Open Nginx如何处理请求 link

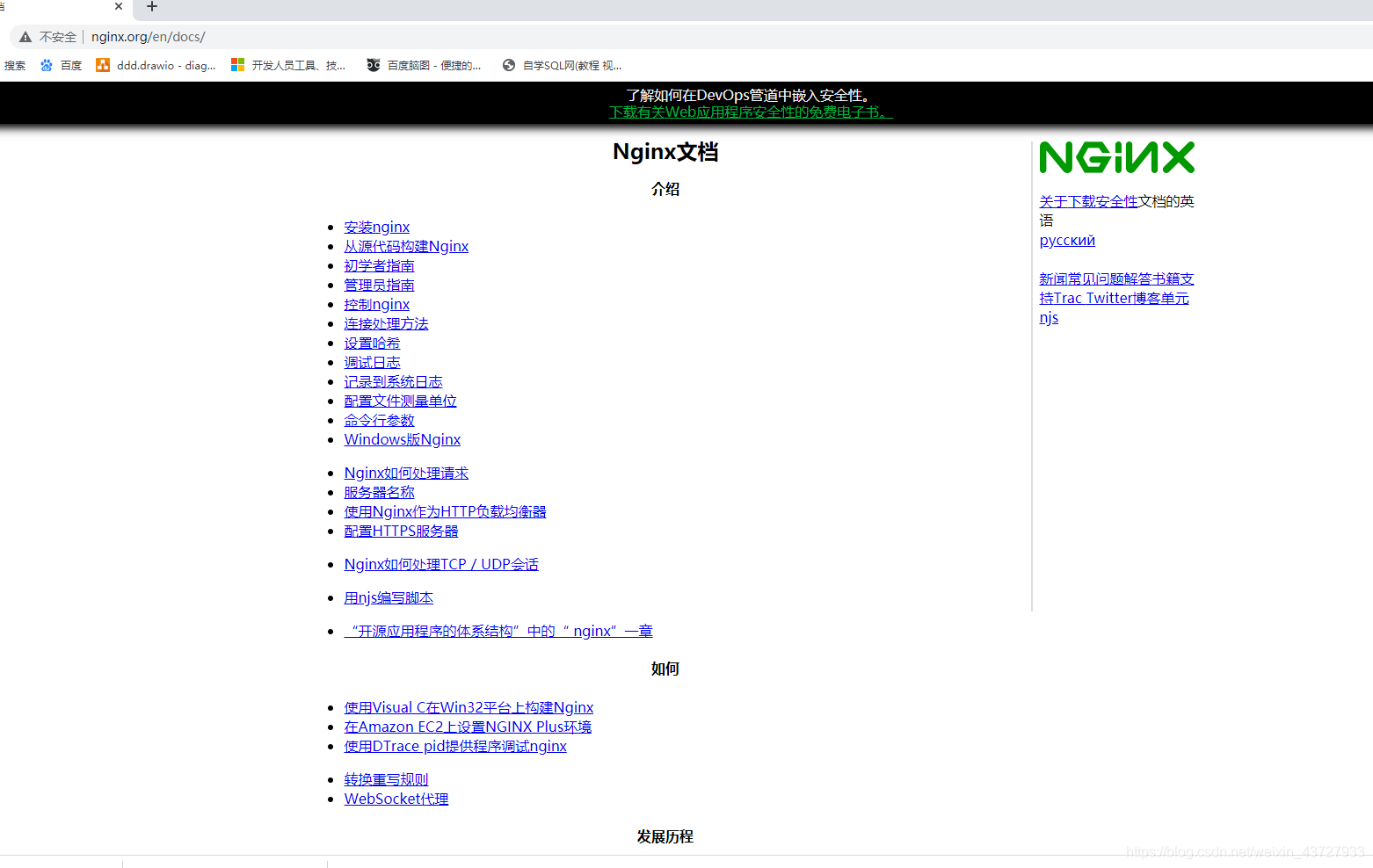tap(406, 473)
